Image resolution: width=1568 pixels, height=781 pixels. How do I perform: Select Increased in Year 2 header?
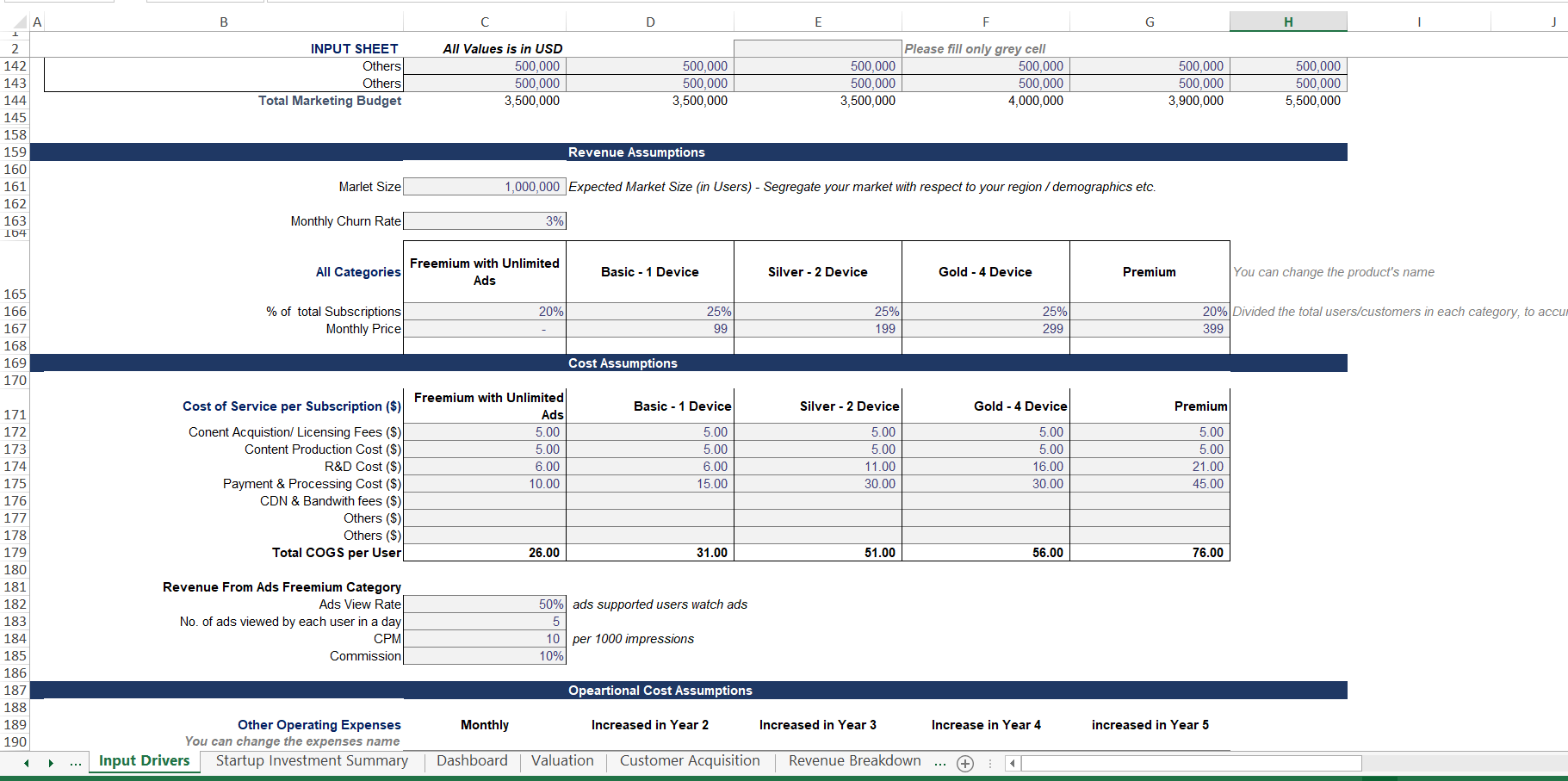click(650, 725)
